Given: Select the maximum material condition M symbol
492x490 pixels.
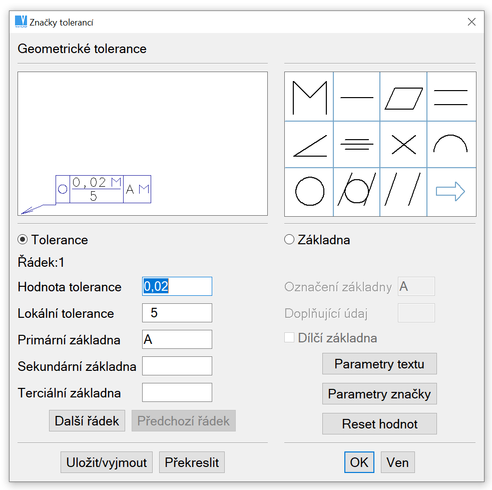Looking at the screenshot, I should pyautogui.click(x=309, y=97).
